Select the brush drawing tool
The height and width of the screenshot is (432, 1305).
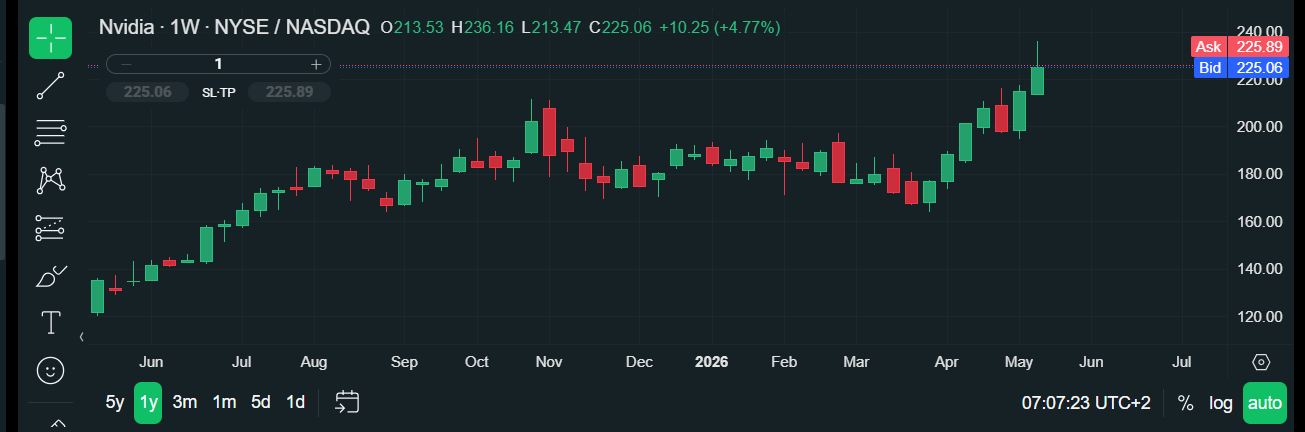pos(50,275)
